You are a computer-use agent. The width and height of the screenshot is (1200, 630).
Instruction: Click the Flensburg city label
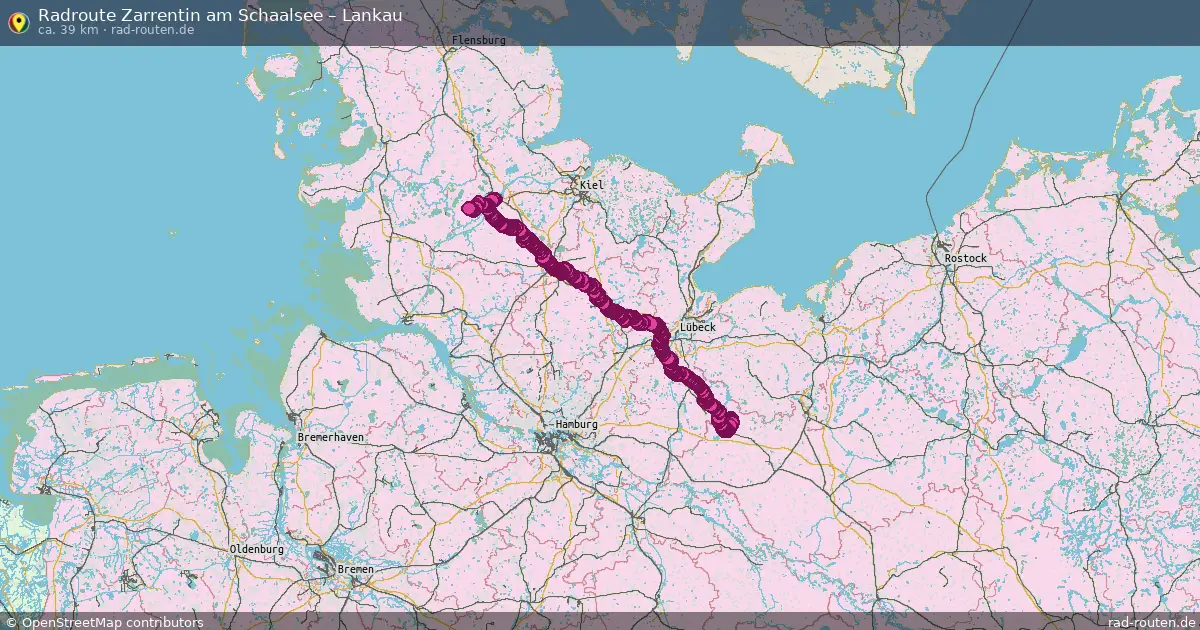click(479, 40)
